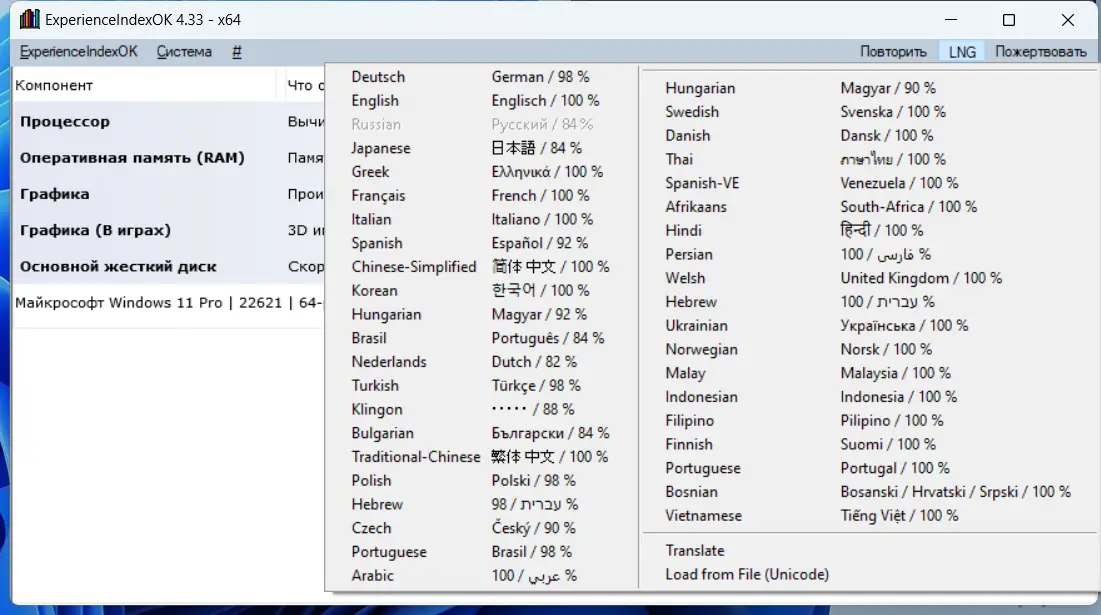
Task: Select the Процессор row
Action: [169, 121]
